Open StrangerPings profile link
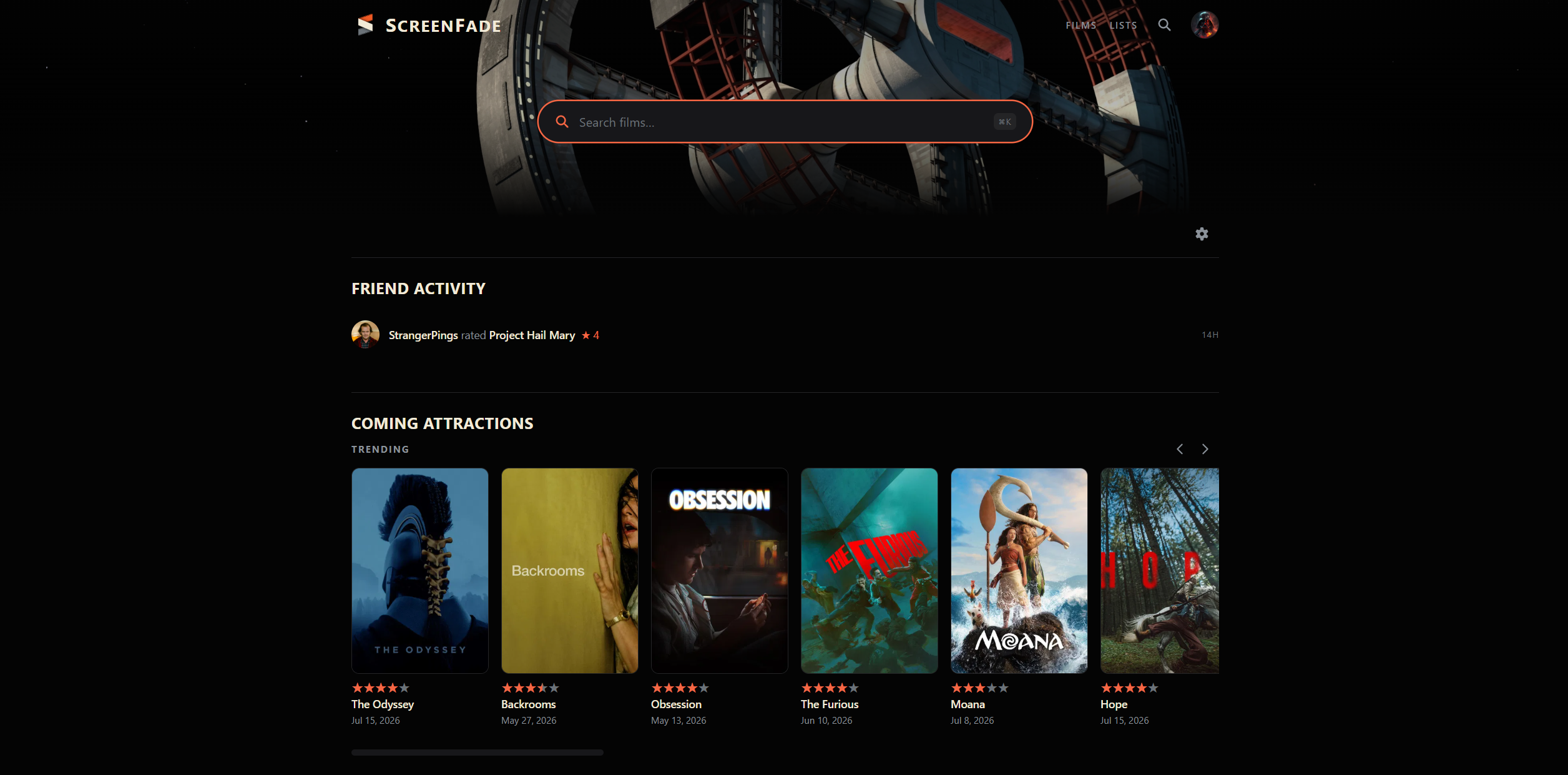The height and width of the screenshot is (775, 1568). 423,335
